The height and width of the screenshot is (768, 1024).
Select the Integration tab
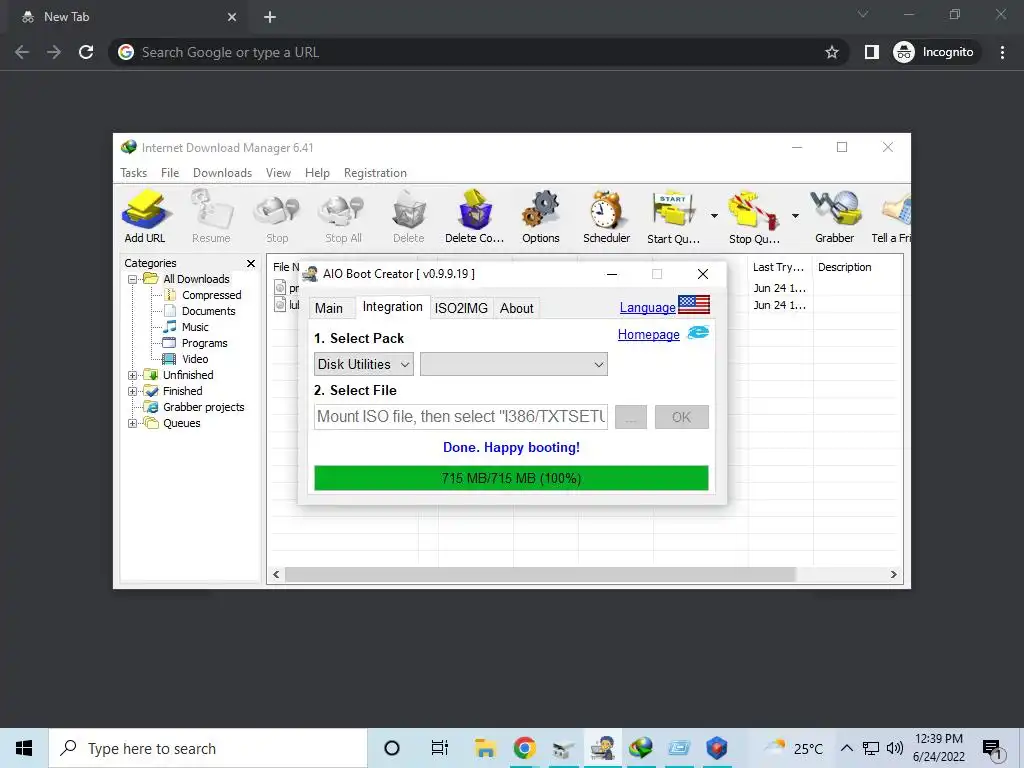coord(392,307)
